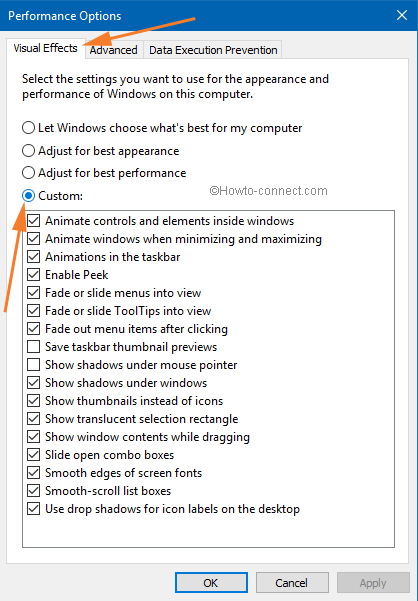This screenshot has height=601, width=418.
Task: Switch to the Advanced tab
Action: tap(114, 50)
